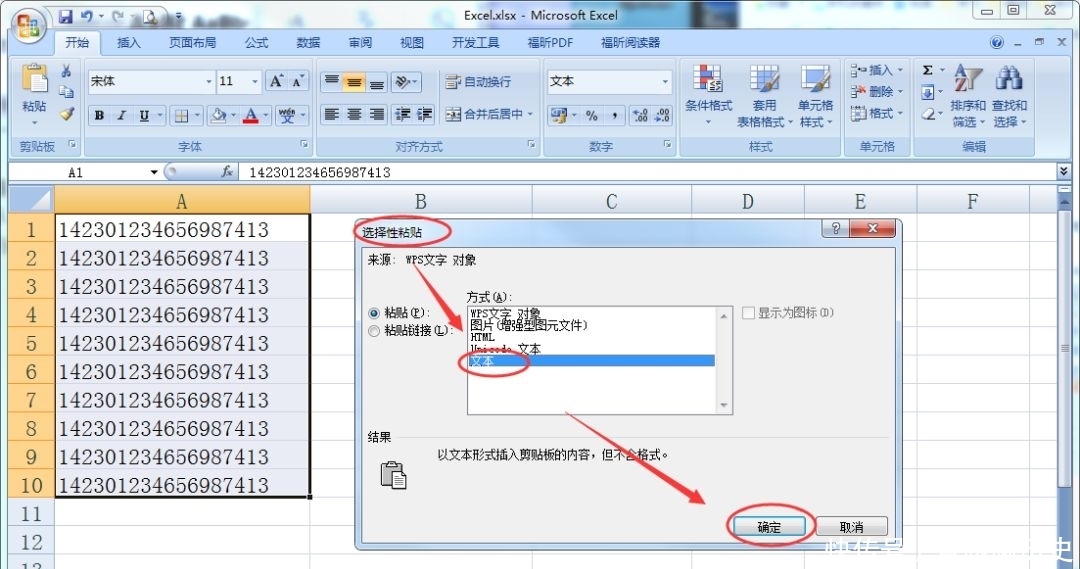
Task: Activate the Format Painter brush
Action: 66,114
